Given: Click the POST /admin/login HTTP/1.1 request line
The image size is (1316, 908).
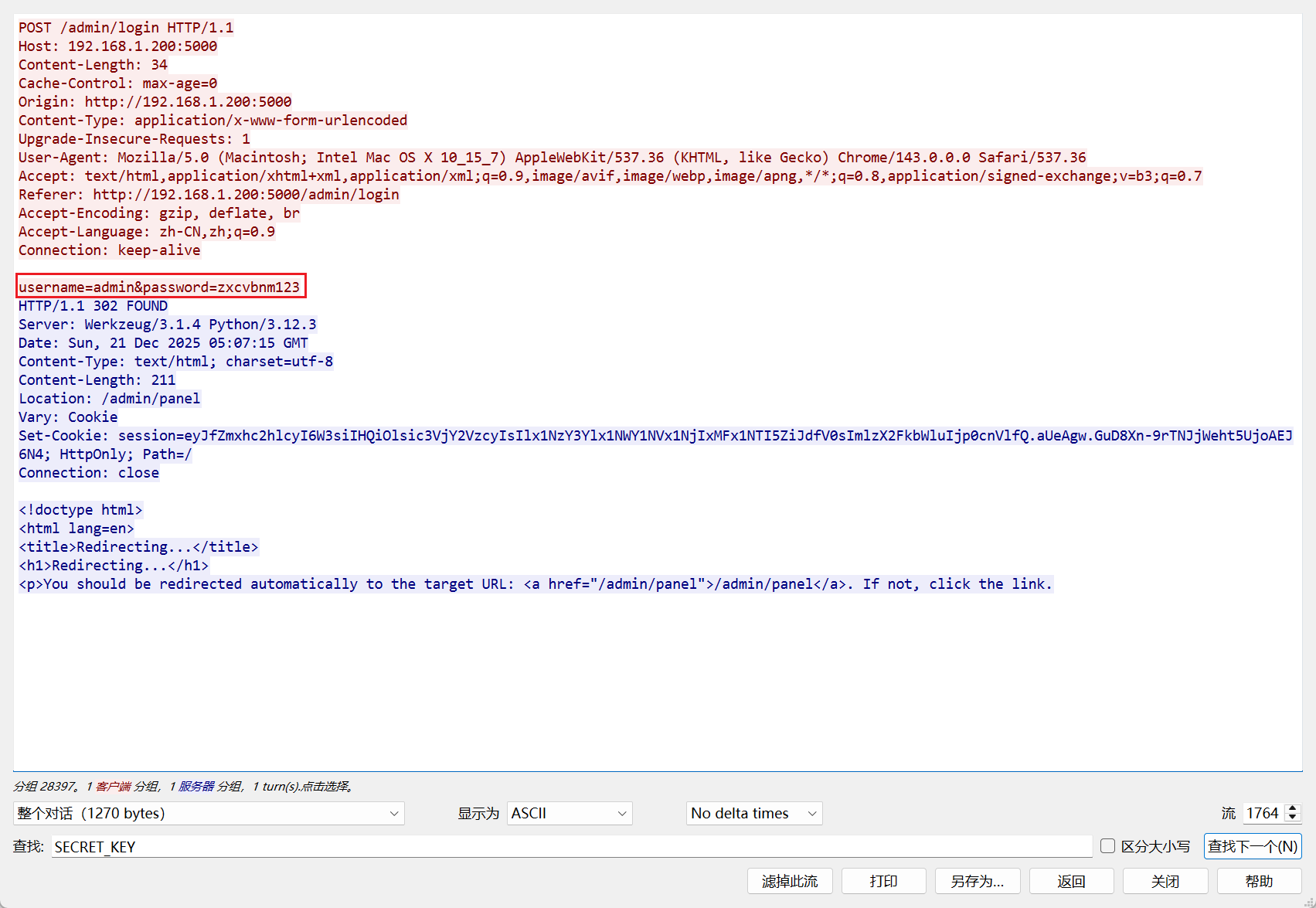Looking at the screenshot, I should (x=126, y=28).
